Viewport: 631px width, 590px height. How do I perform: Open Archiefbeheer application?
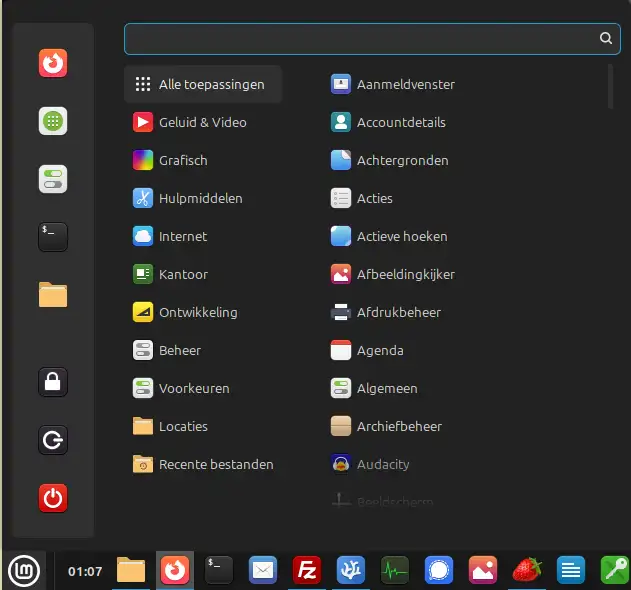pos(399,426)
